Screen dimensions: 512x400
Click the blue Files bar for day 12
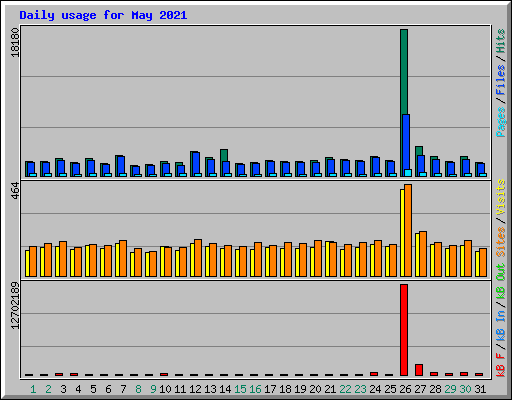(196, 163)
